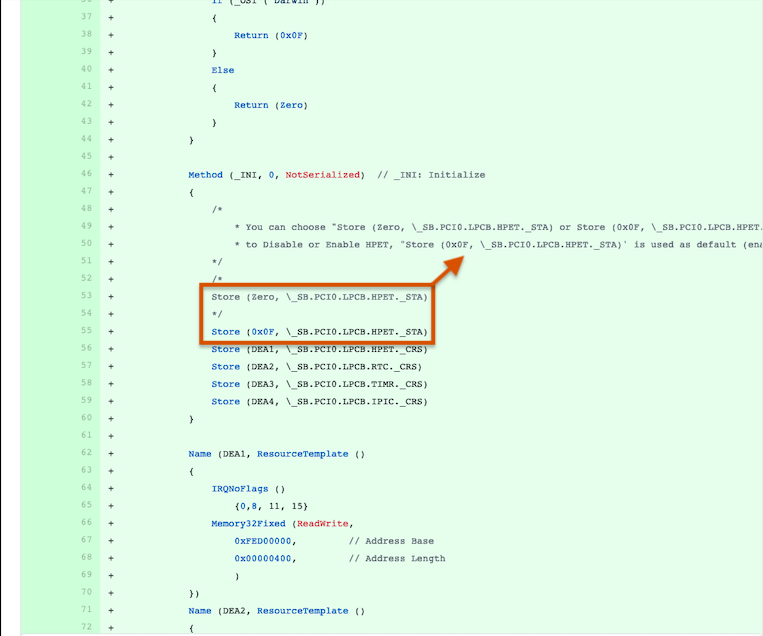Click the "{0,8, 11, 15}" IRQ list

pos(271,506)
